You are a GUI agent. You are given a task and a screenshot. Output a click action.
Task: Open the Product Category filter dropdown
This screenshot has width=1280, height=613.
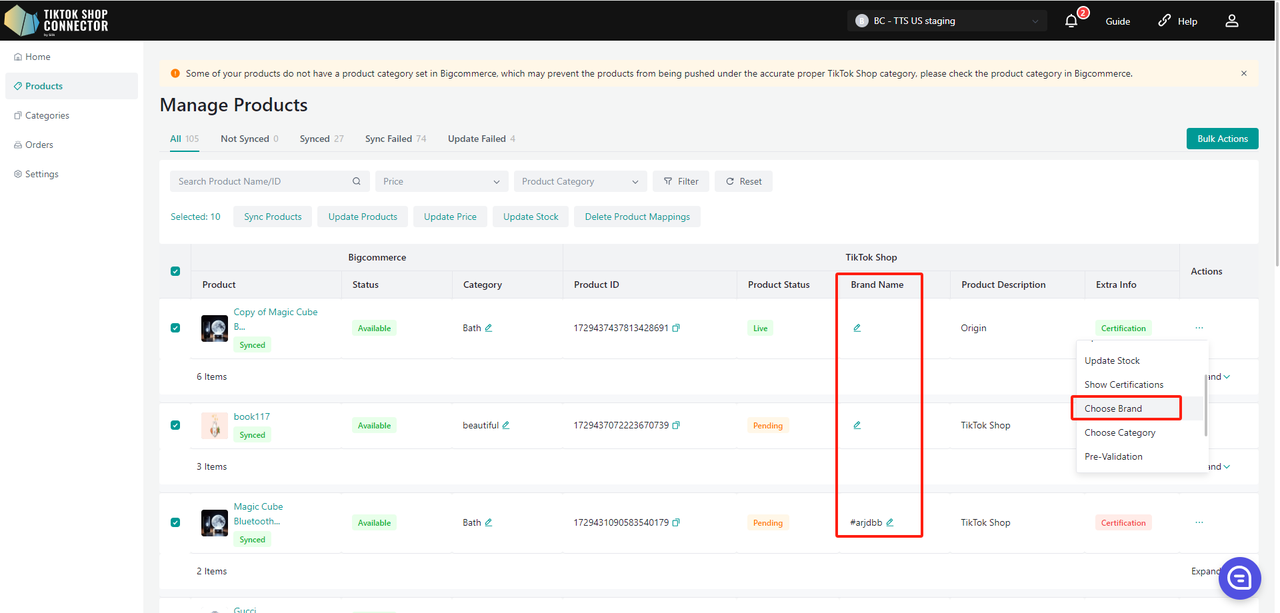click(x=580, y=181)
